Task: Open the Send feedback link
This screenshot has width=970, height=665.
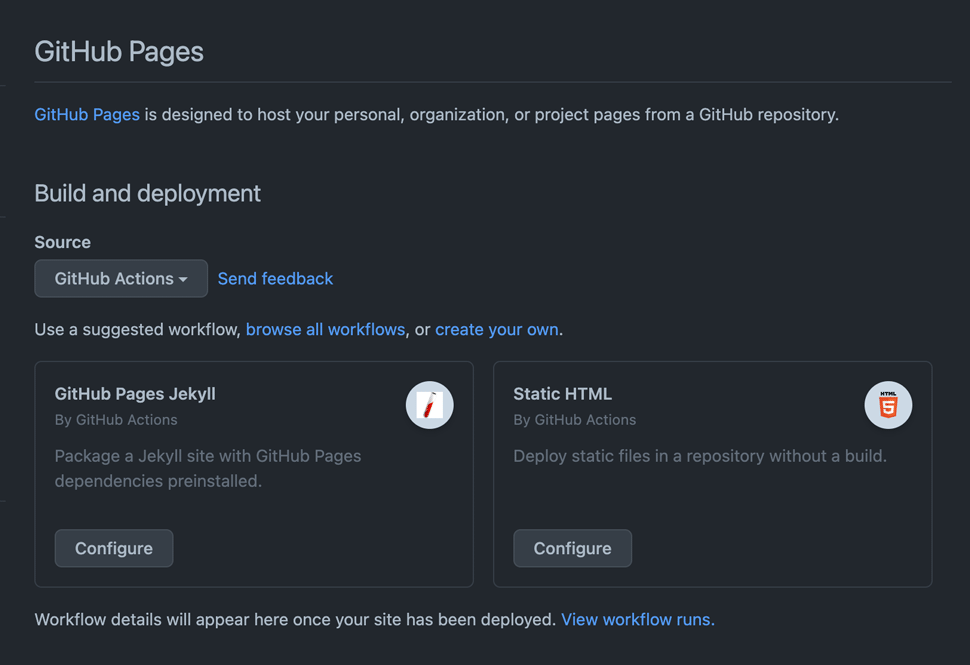Action: 275,279
